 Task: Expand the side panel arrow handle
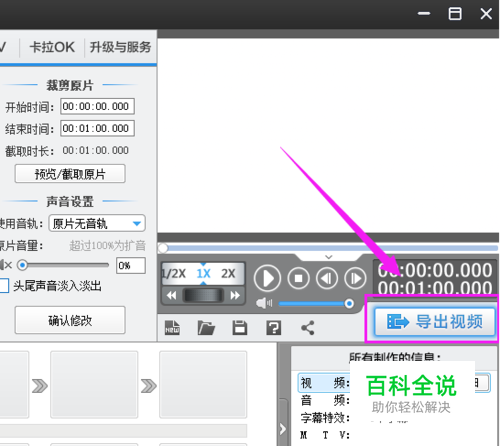click(283, 429)
